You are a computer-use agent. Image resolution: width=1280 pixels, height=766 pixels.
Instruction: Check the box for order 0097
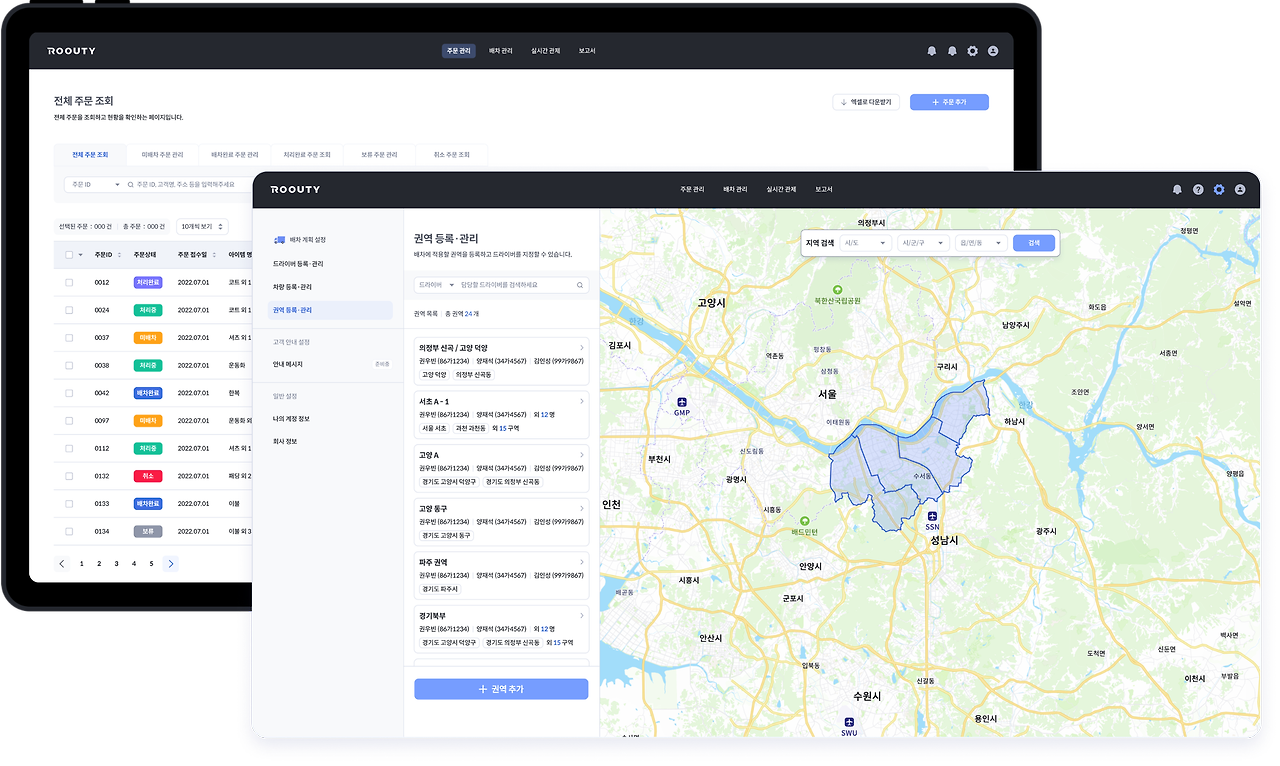pos(69,421)
